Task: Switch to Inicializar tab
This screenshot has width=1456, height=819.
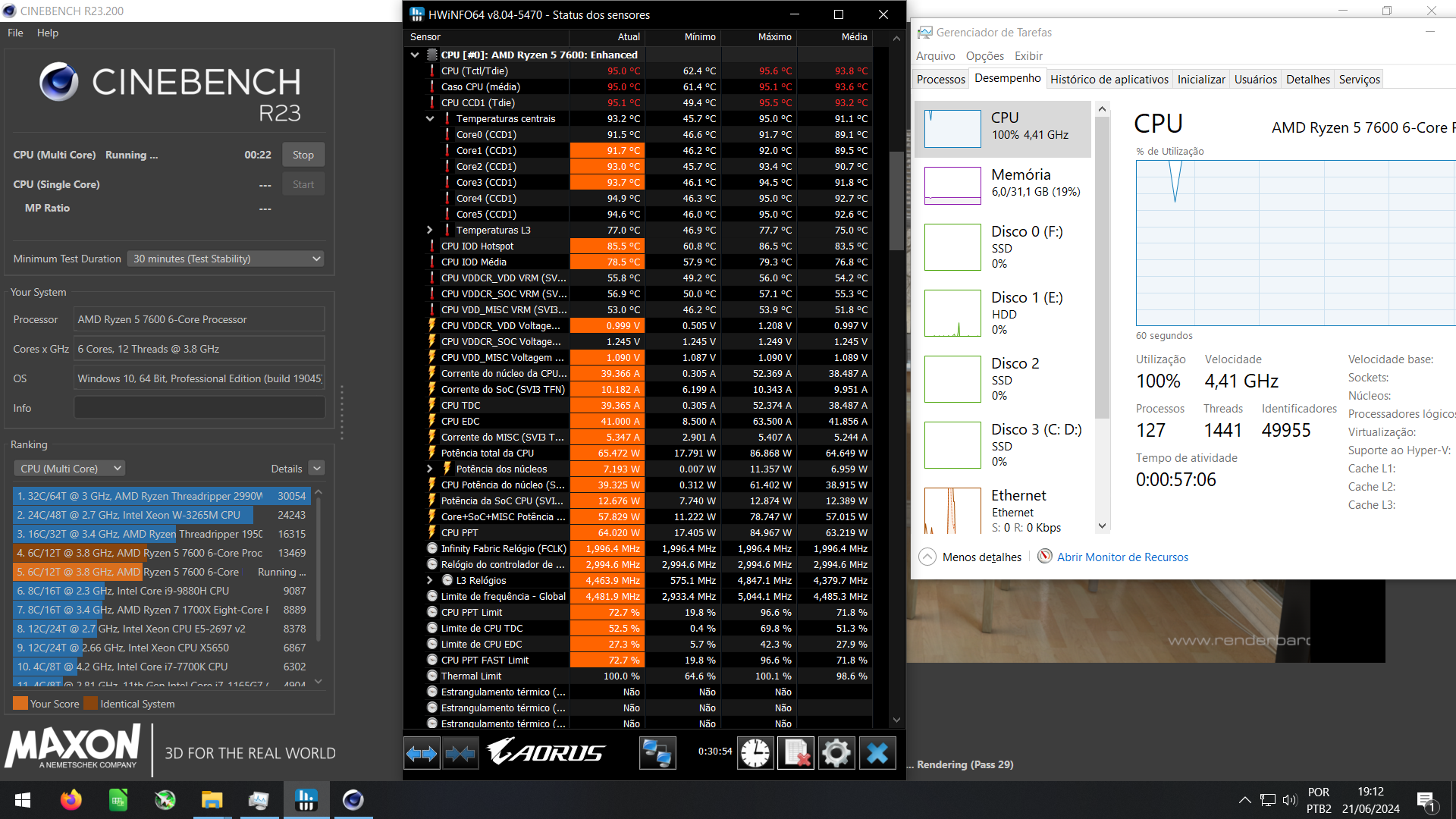Action: click(1200, 80)
